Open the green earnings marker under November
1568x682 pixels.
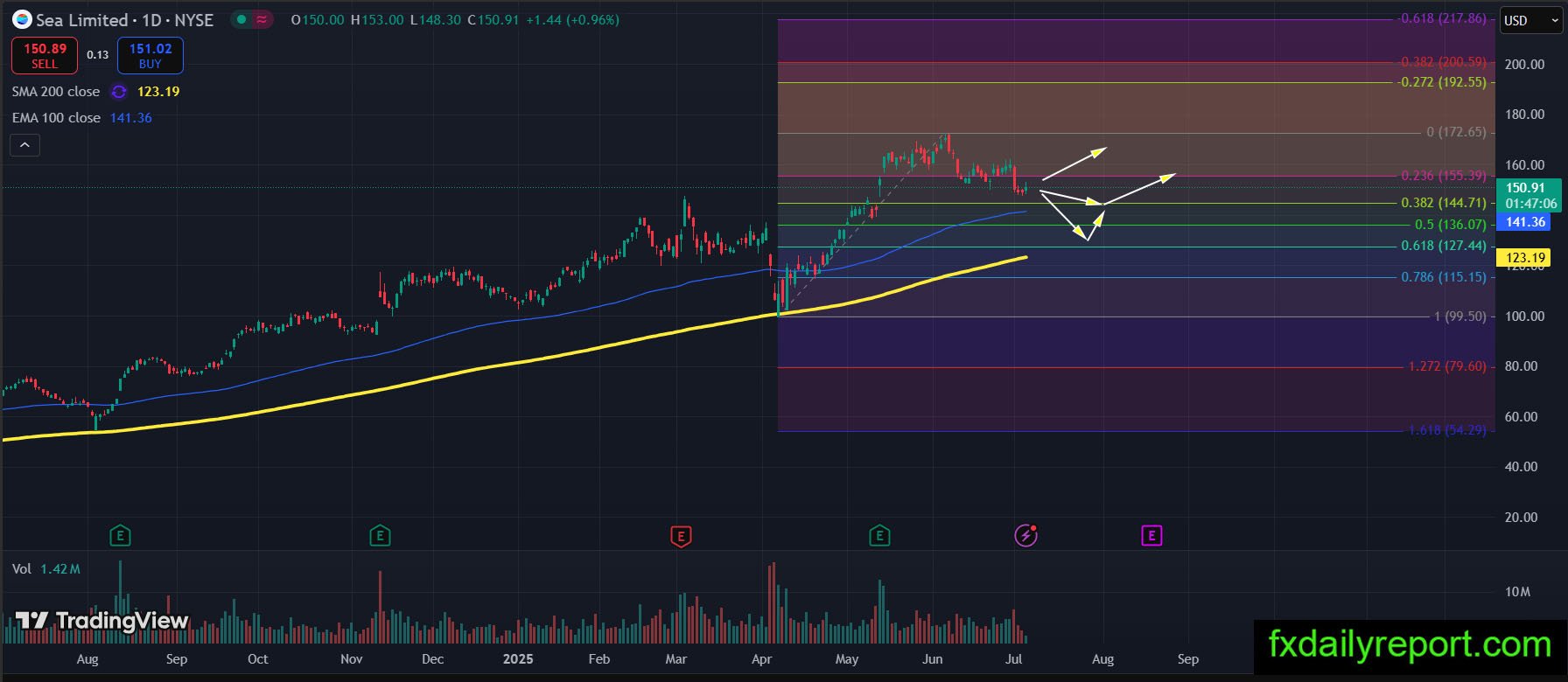(380, 536)
